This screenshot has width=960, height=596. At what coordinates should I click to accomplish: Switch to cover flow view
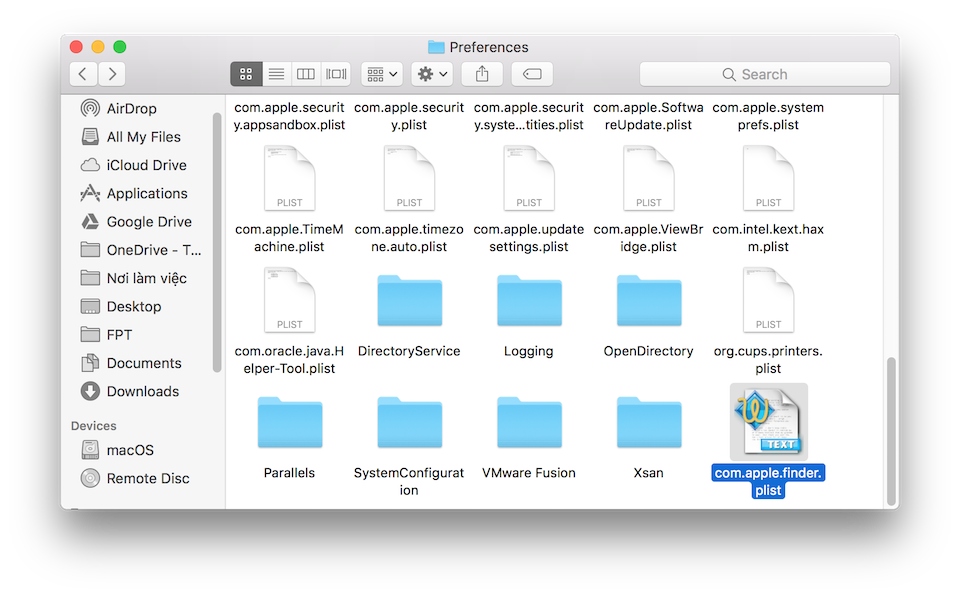[x=336, y=73]
